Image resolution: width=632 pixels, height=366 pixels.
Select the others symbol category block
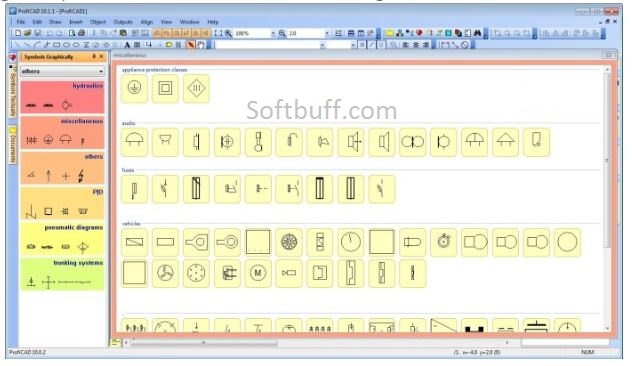tap(62, 168)
